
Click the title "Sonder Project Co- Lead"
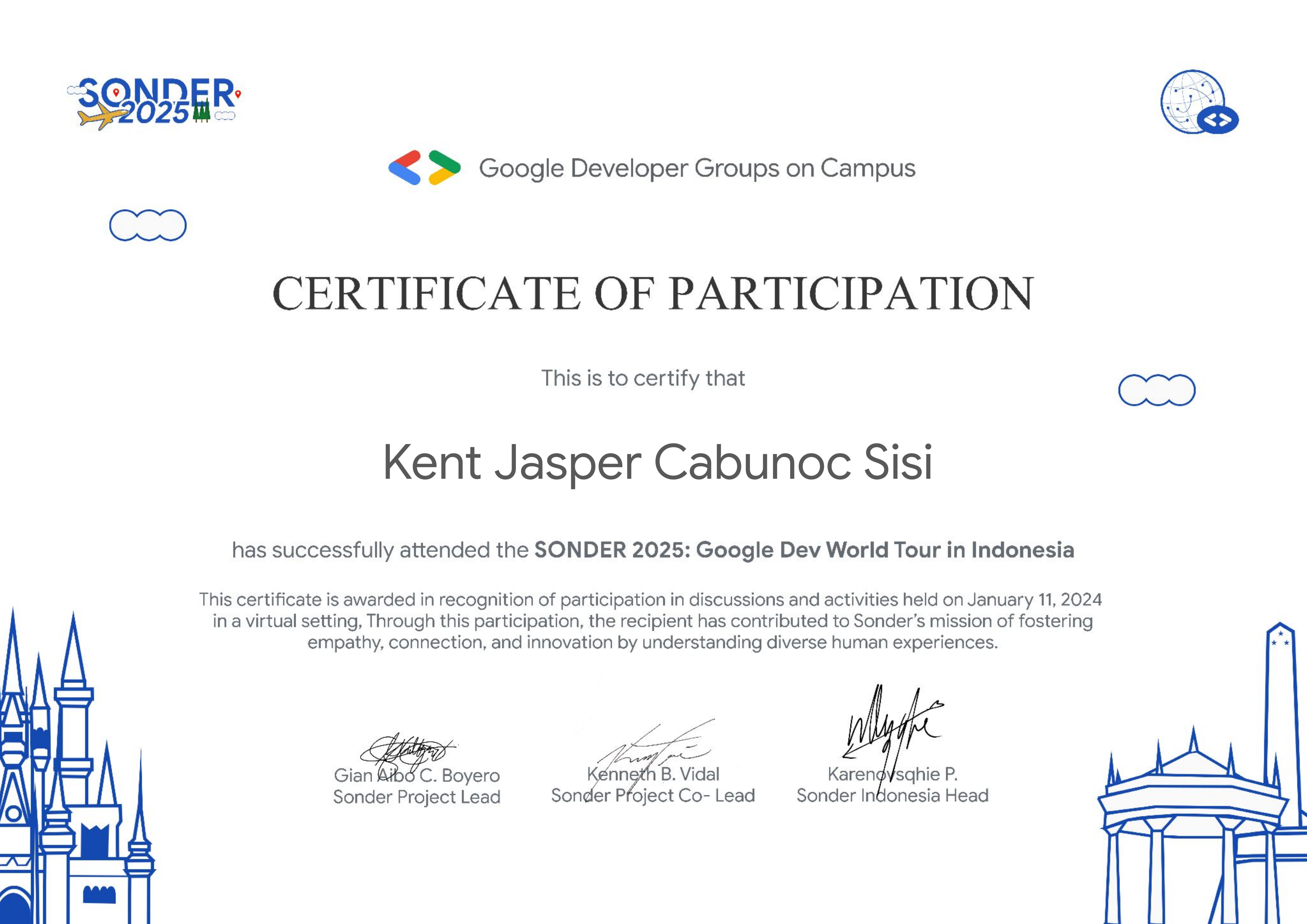pos(653,796)
